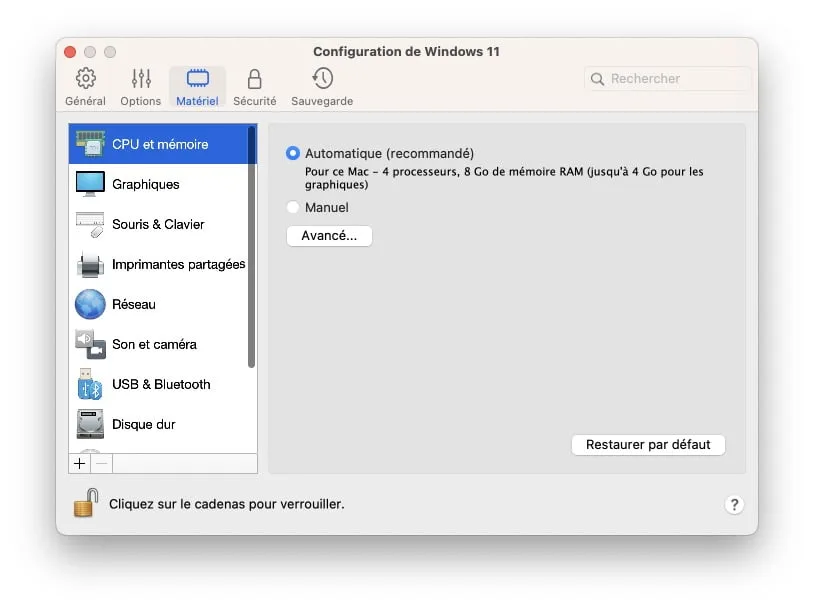Select the Matériel chip icon tab
814x609 pixels.
pos(197,78)
